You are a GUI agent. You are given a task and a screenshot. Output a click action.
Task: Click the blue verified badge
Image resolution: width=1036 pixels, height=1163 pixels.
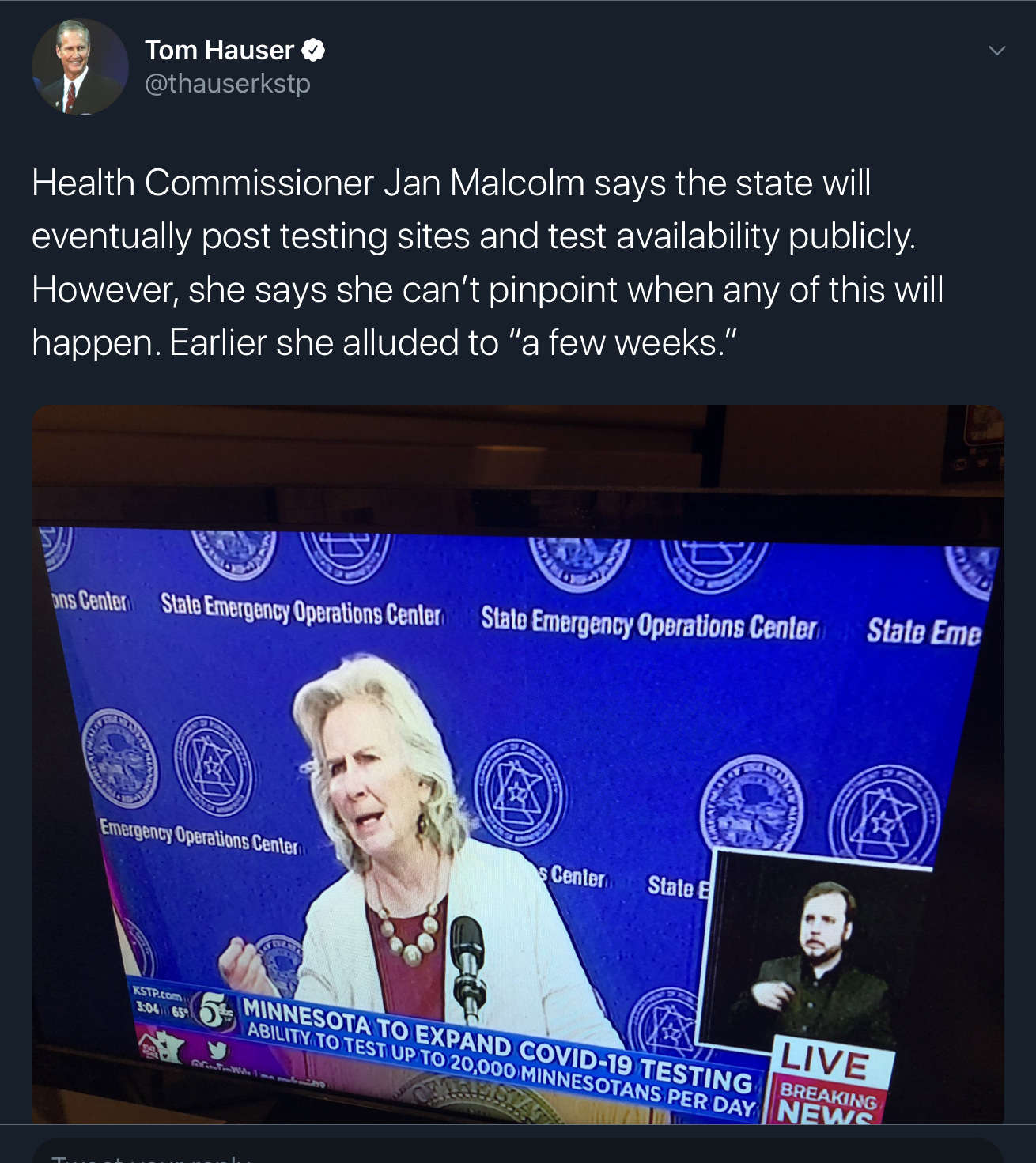tap(314, 51)
